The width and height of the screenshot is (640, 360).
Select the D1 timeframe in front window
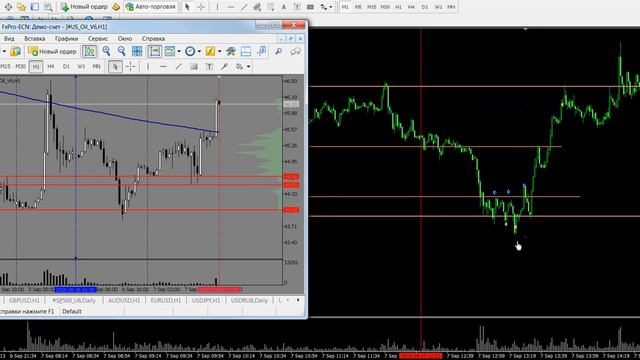pyautogui.click(x=66, y=66)
